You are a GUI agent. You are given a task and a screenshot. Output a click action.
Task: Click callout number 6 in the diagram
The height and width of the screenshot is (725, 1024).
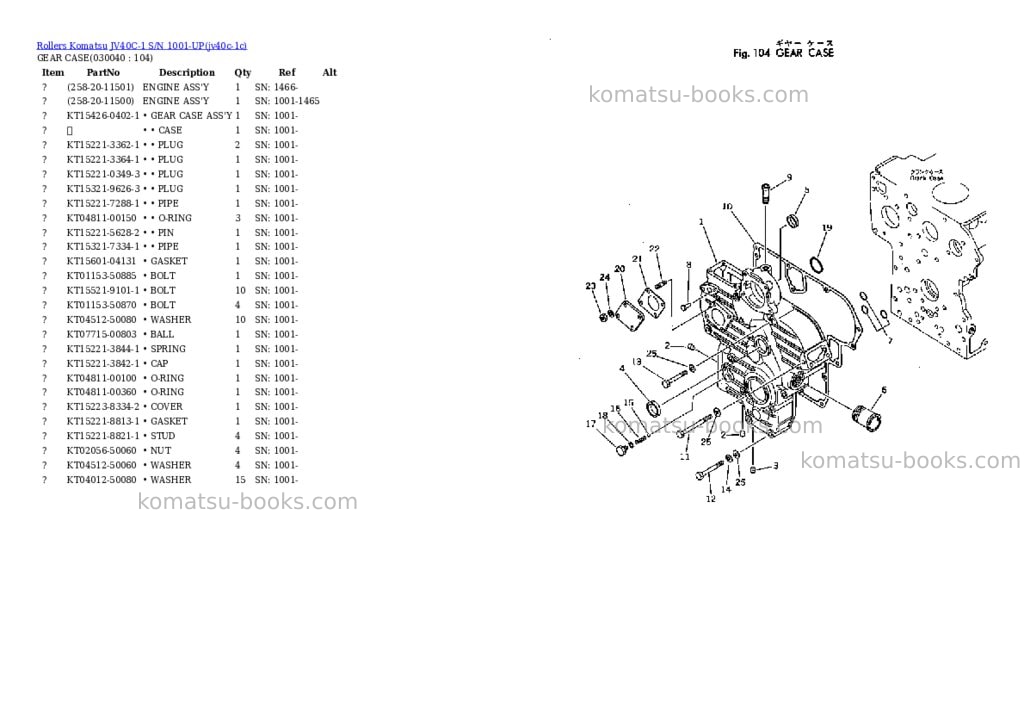click(x=884, y=391)
